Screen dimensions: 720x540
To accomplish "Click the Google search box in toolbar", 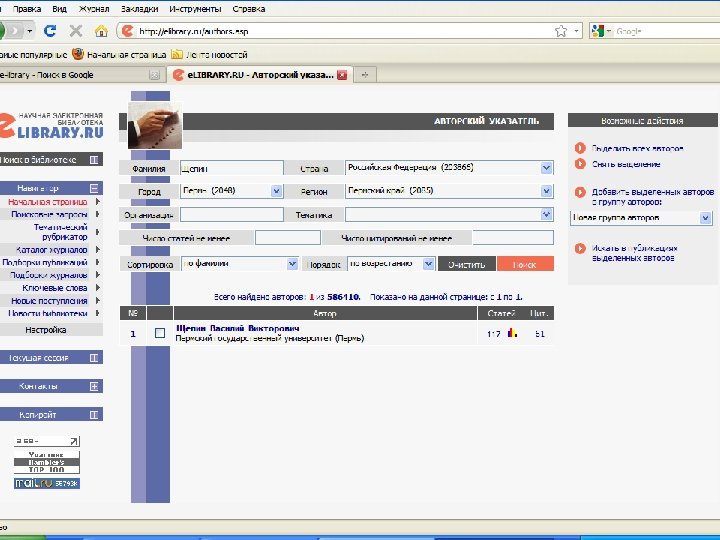I will [666, 31].
